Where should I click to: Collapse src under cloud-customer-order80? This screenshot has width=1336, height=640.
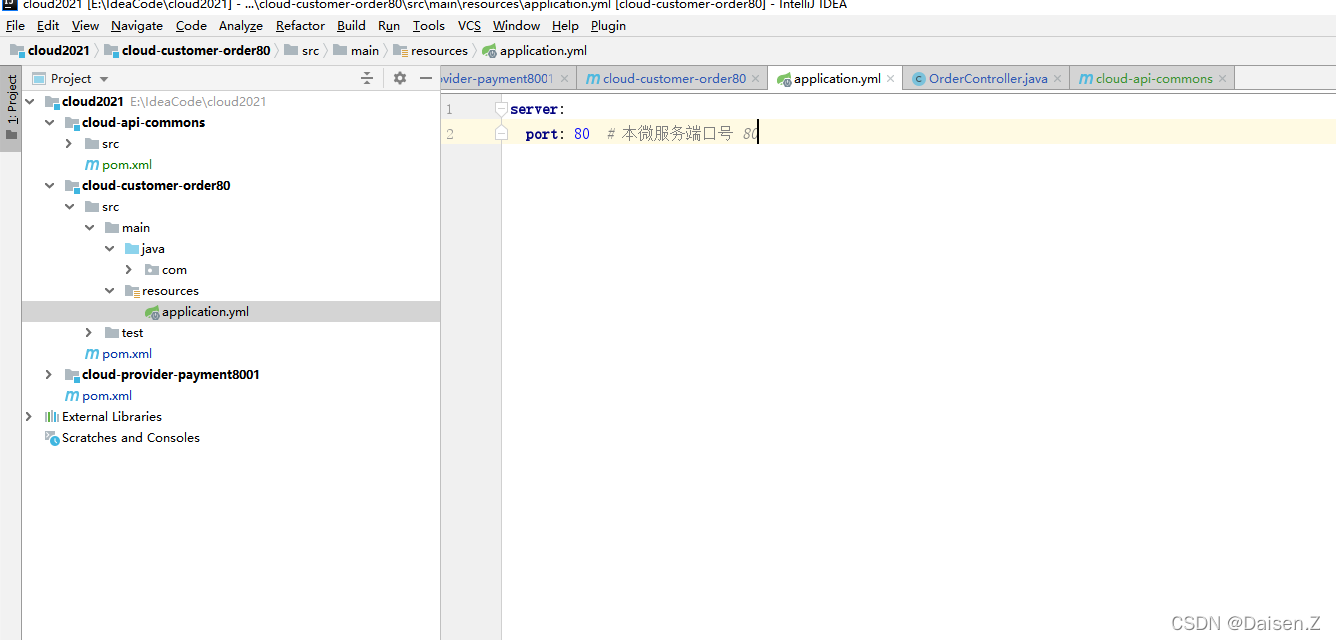69,207
